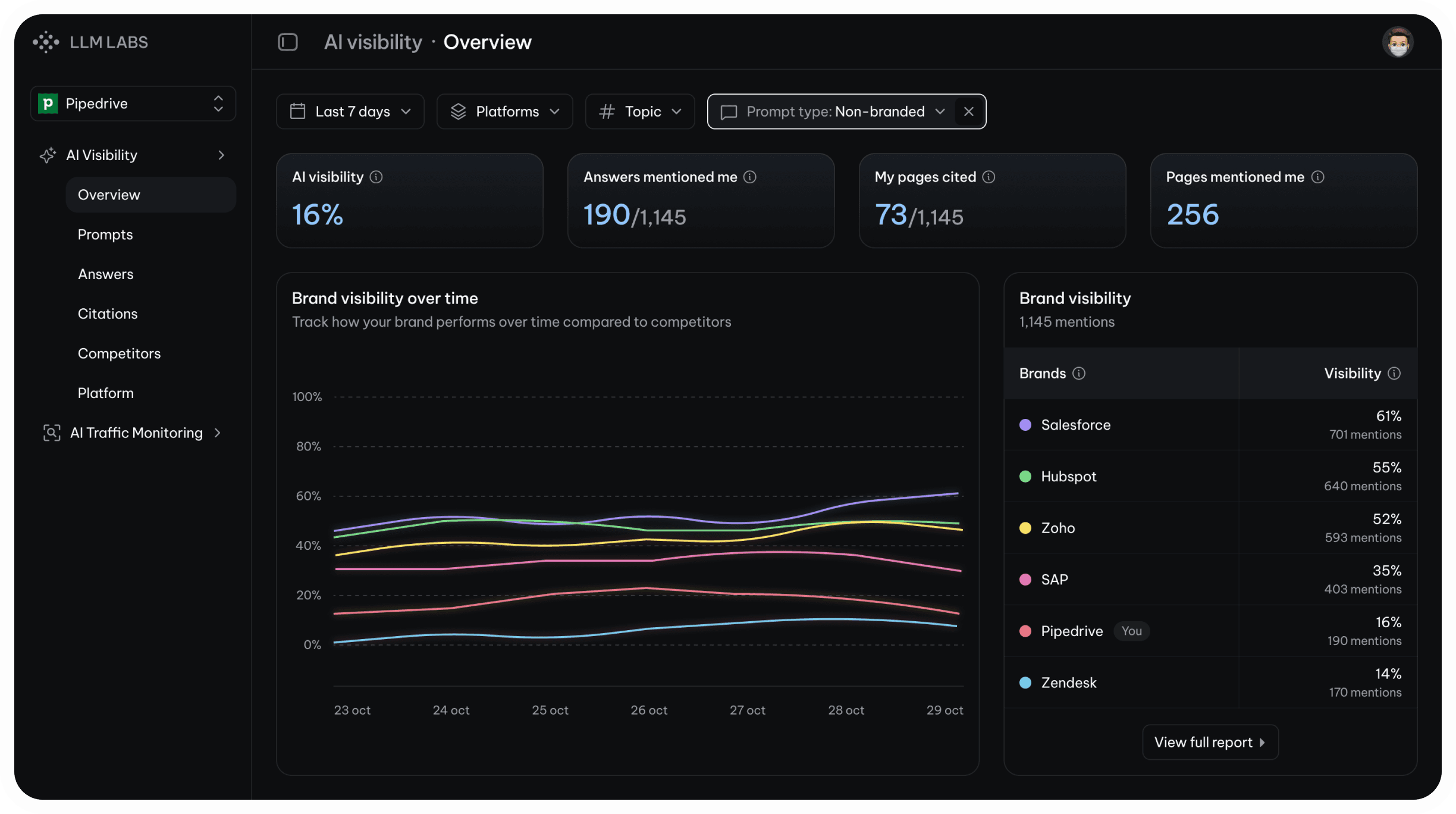The image size is (1456, 814).
Task: Click the AI visibility info icon
Action: [376, 177]
